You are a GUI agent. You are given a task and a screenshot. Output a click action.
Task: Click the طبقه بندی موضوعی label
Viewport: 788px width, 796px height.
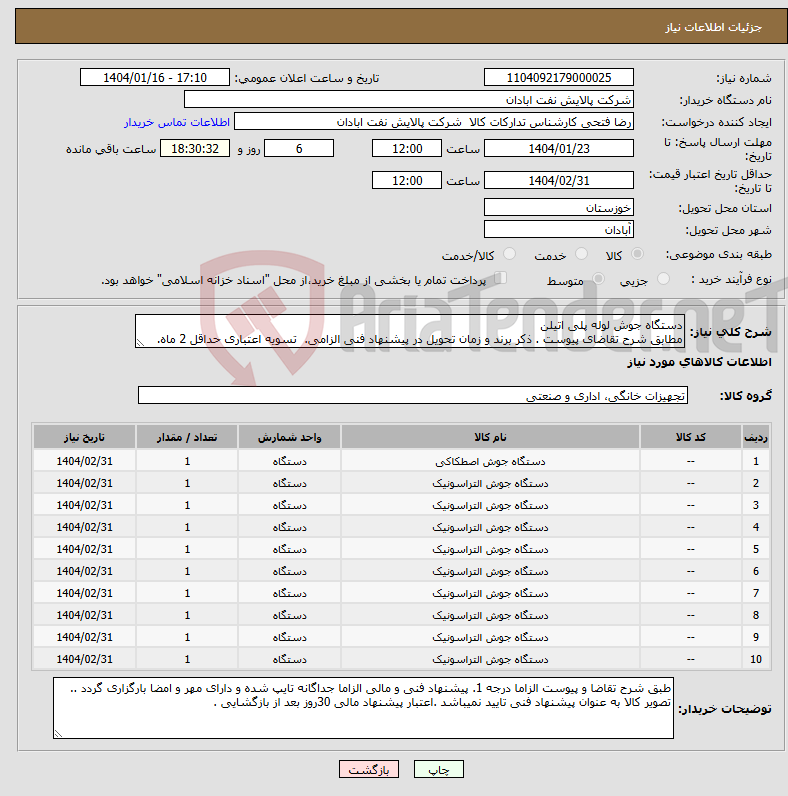pos(718,254)
